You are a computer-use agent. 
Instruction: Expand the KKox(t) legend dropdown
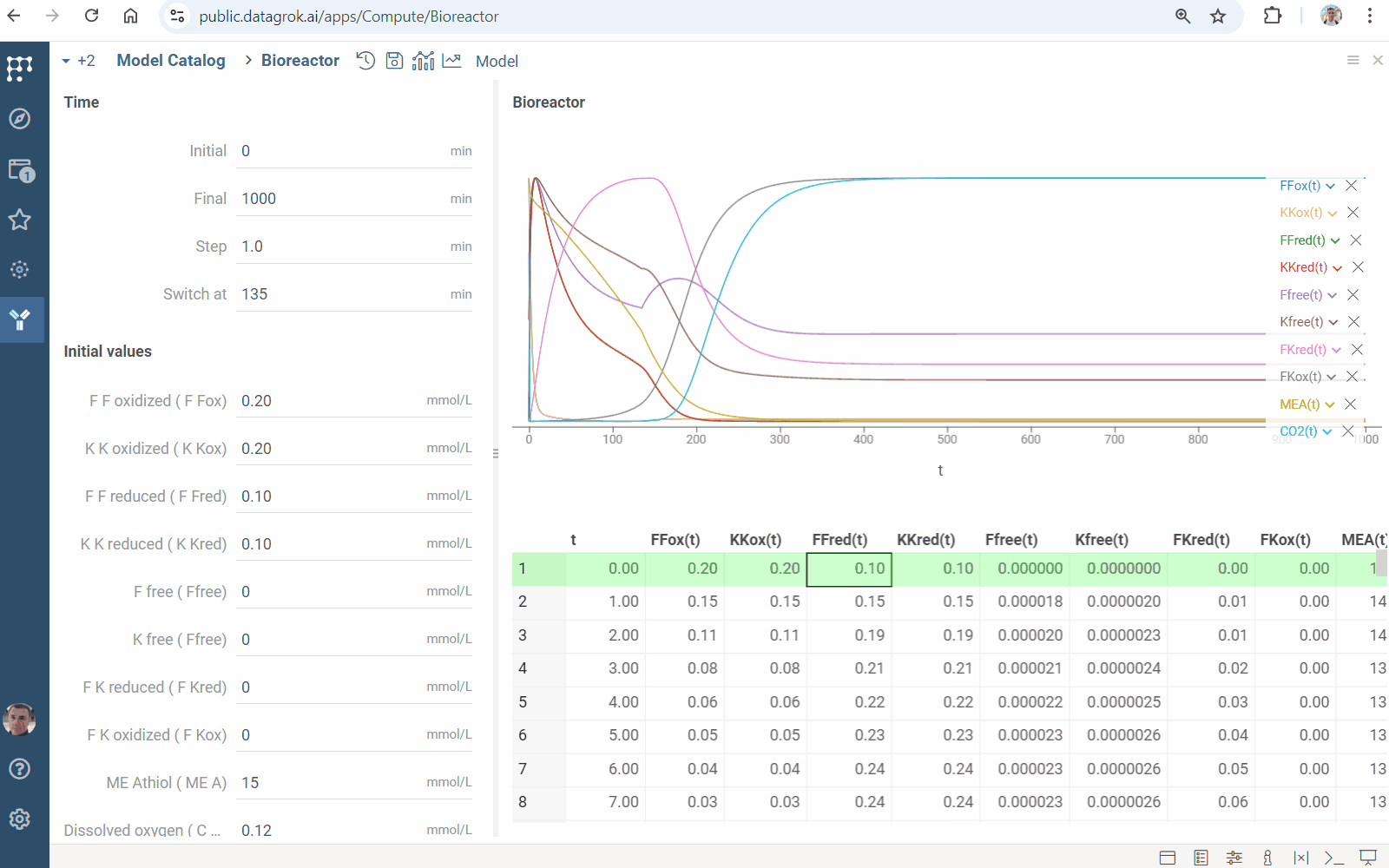point(1333,214)
